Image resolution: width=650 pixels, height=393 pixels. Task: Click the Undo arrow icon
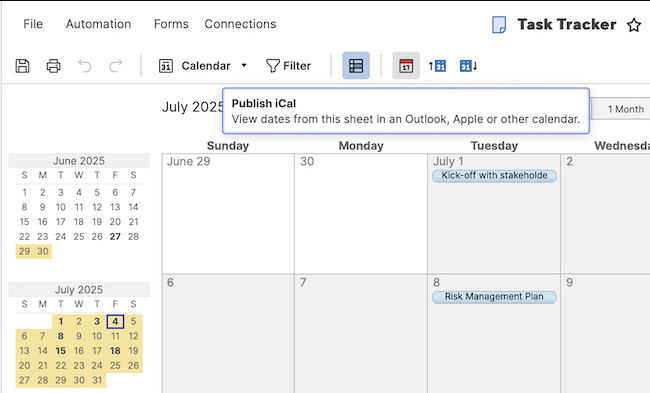[85, 66]
